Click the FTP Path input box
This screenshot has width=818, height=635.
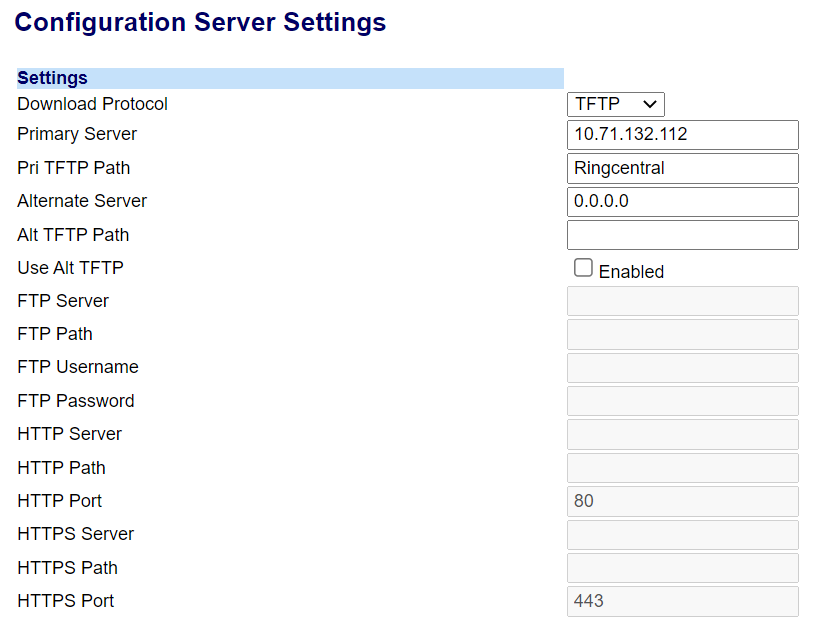click(682, 334)
